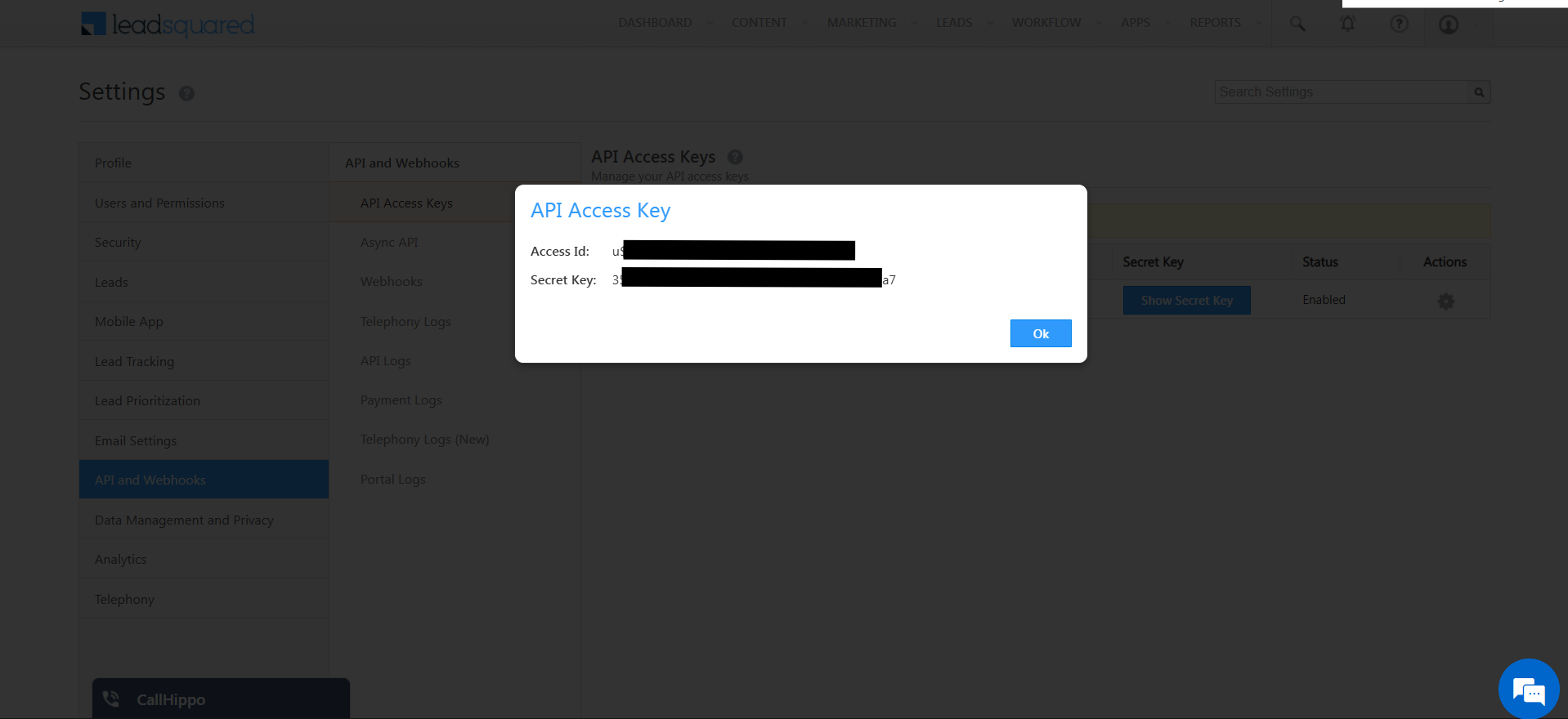
Task: Click the CallHippo widget bar
Action: 221,699
